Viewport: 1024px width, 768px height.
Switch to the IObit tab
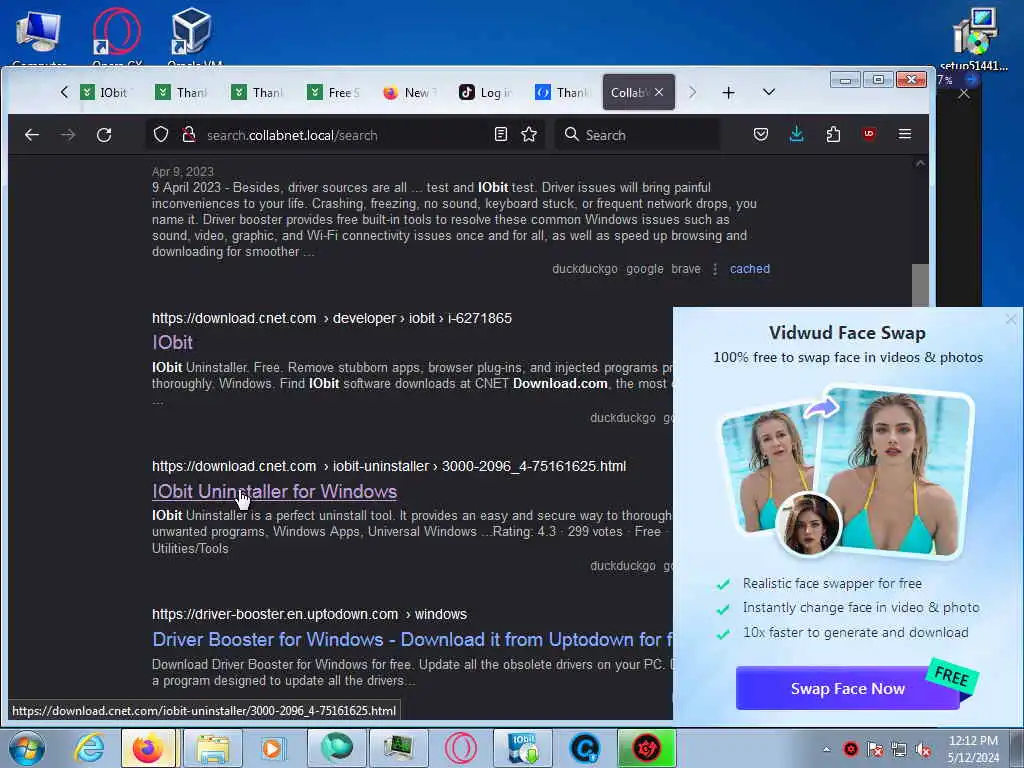[x=105, y=92]
